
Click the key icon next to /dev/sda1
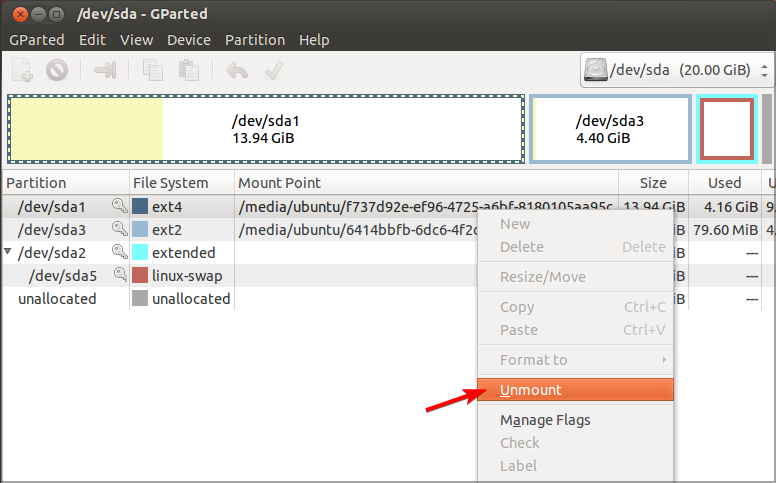(120, 206)
